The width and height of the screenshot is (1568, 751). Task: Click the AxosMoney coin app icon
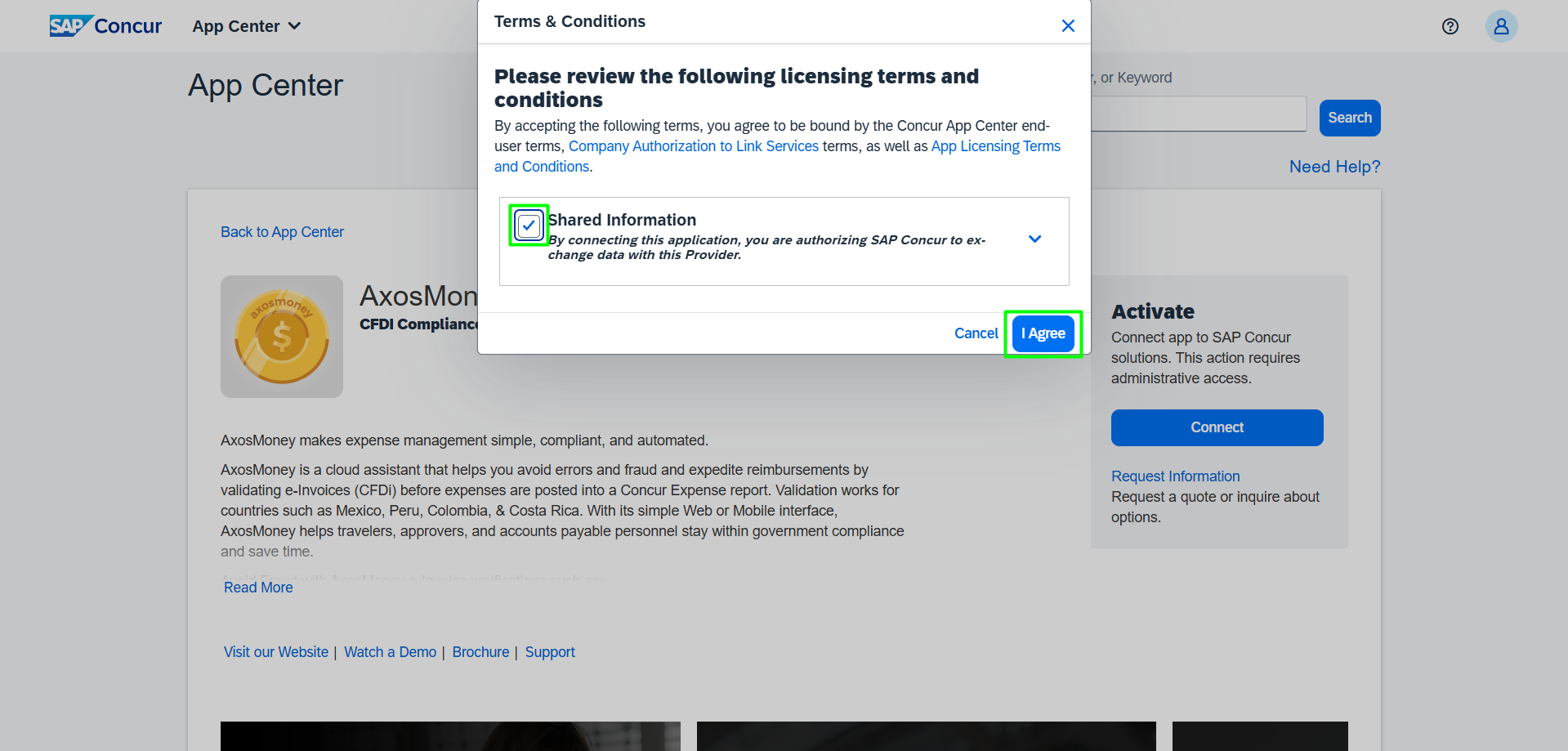point(282,337)
